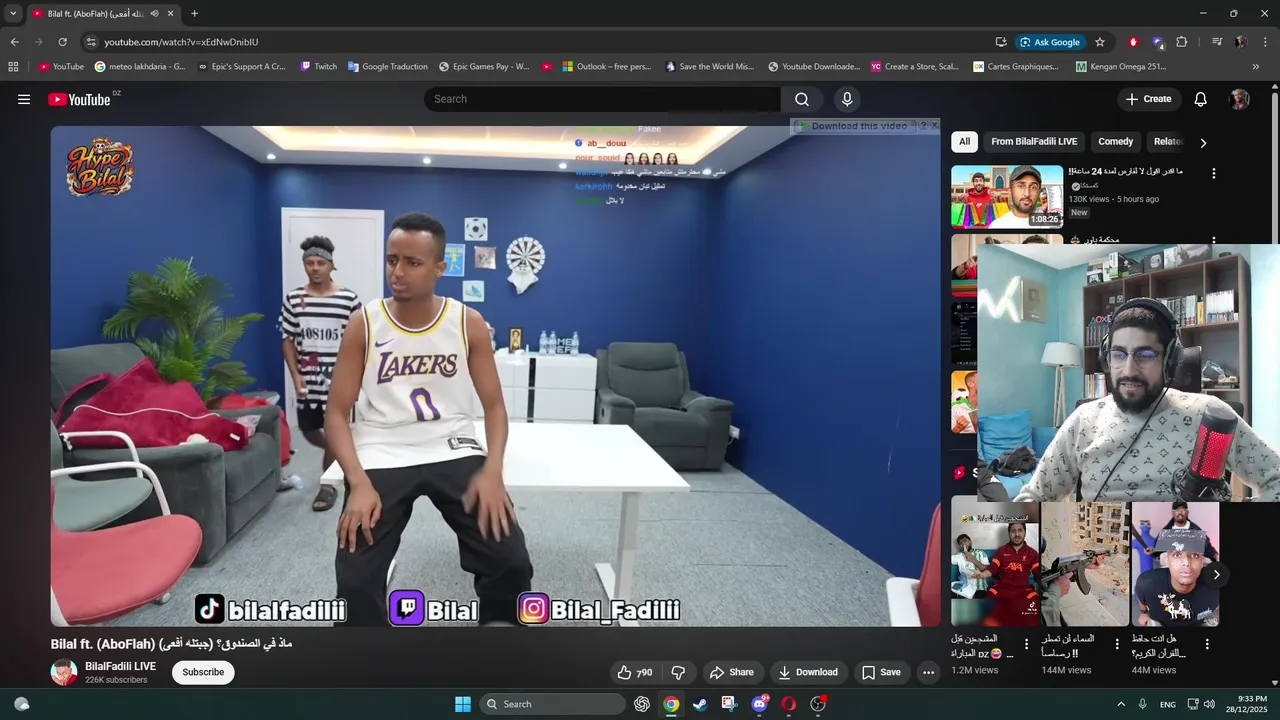This screenshot has height=720, width=1280.
Task: Go to the YouTube home logo
Action: click(x=79, y=99)
